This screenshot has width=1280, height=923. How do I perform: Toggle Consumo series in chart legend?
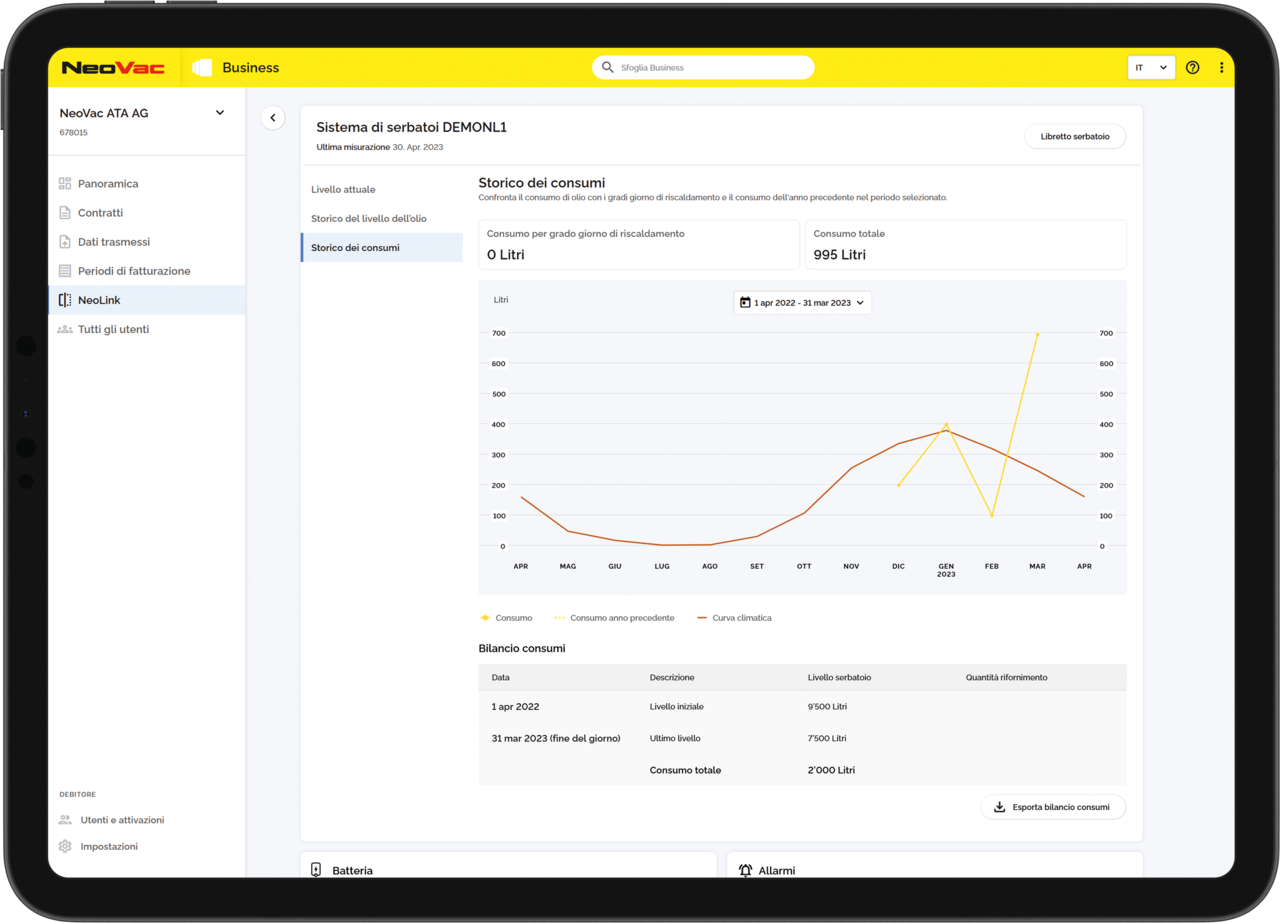coord(506,618)
